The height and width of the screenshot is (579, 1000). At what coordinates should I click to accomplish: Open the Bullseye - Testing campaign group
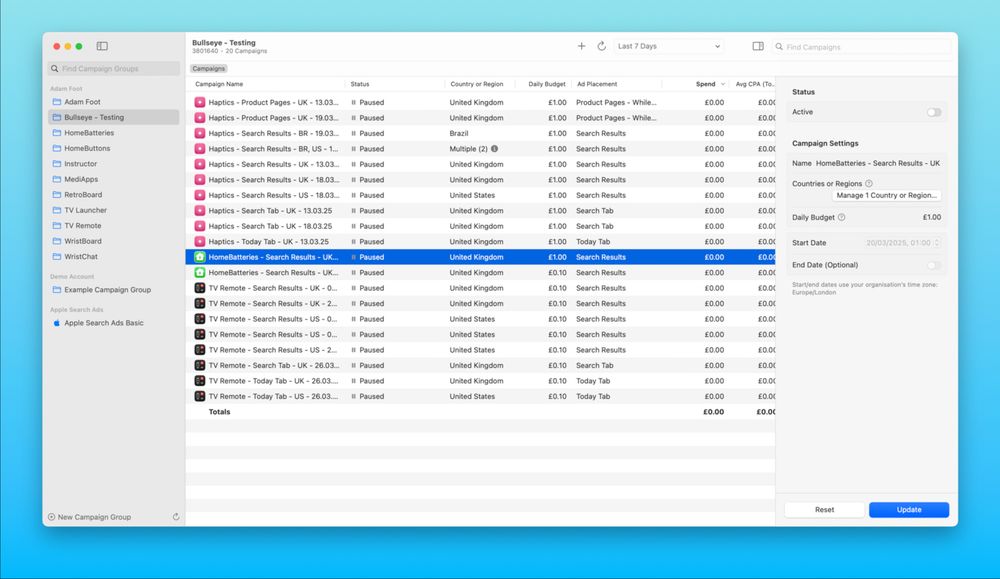pos(114,117)
